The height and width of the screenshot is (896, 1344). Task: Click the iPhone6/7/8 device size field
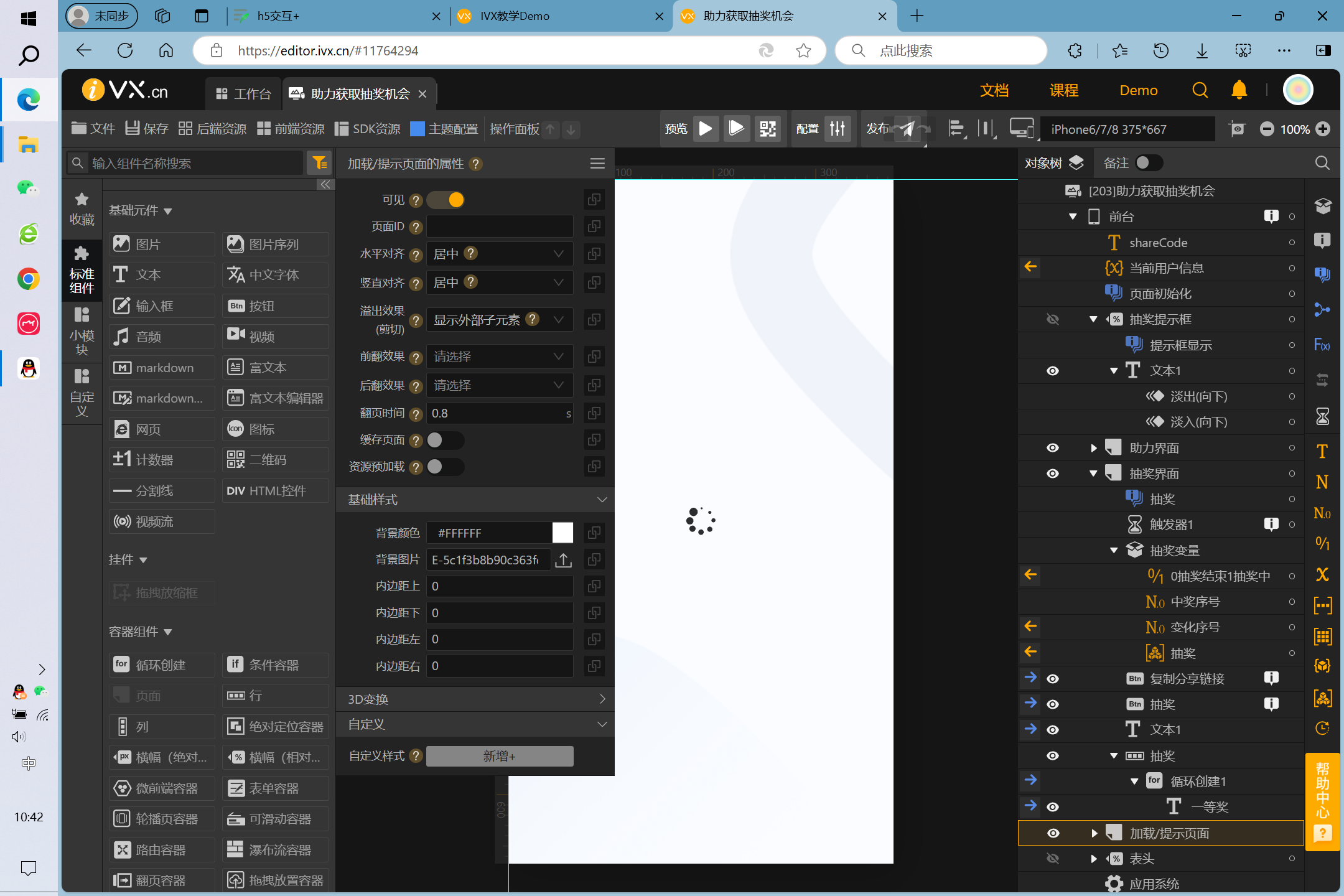coord(1127,129)
